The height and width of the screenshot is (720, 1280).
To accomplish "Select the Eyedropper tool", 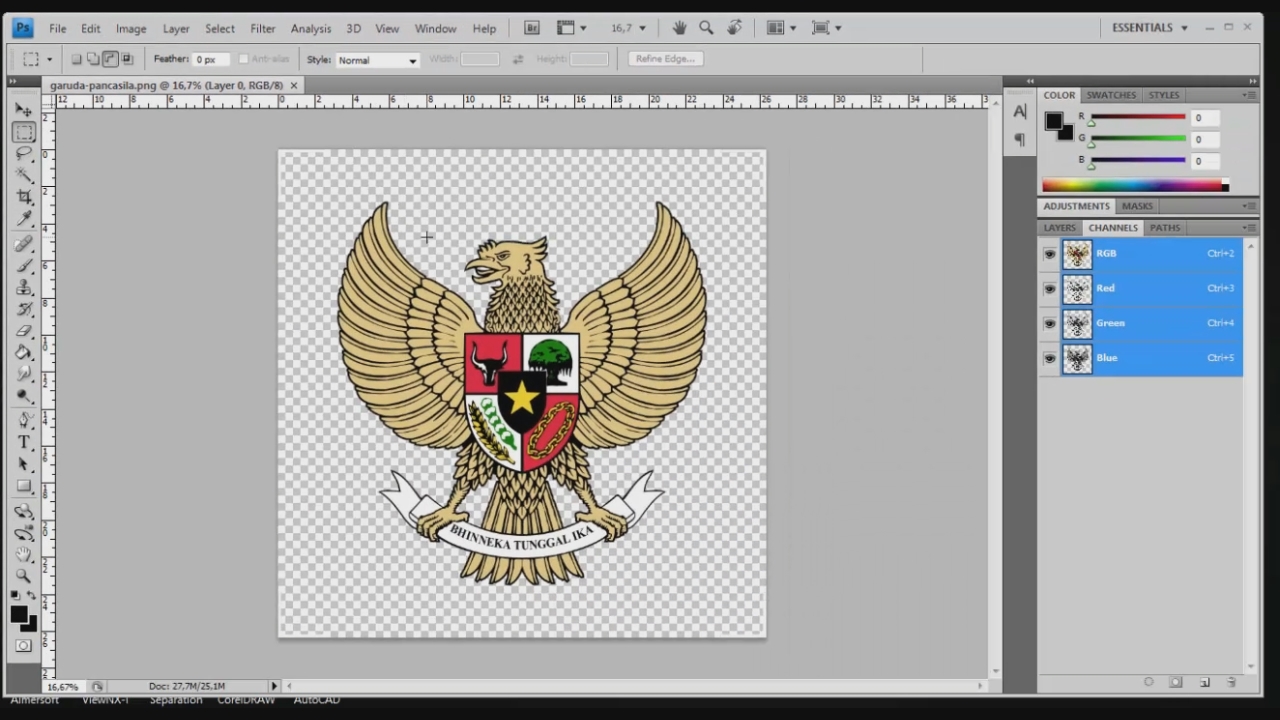I will pyautogui.click(x=24, y=219).
